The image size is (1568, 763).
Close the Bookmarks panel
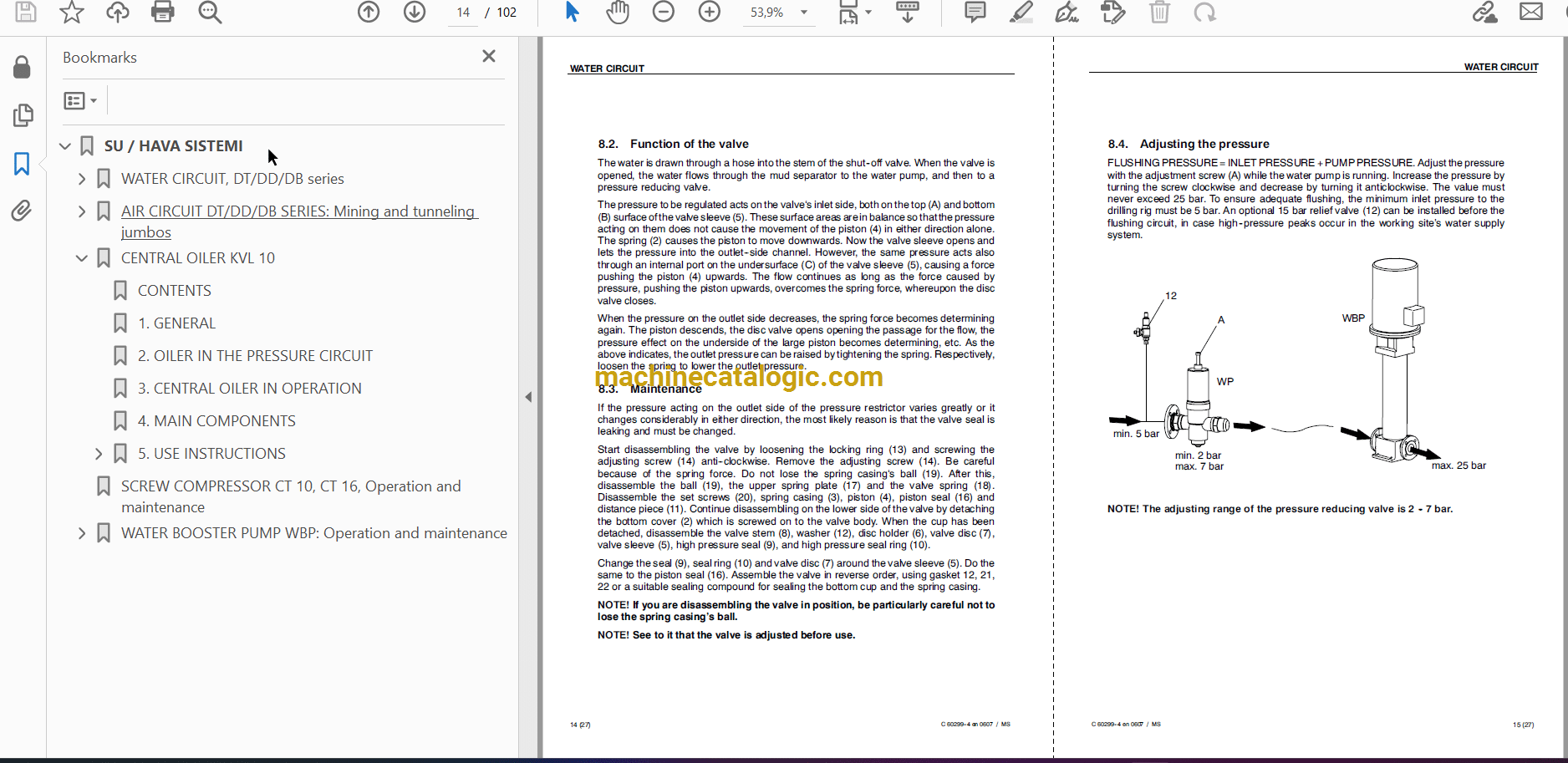coord(489,56)
